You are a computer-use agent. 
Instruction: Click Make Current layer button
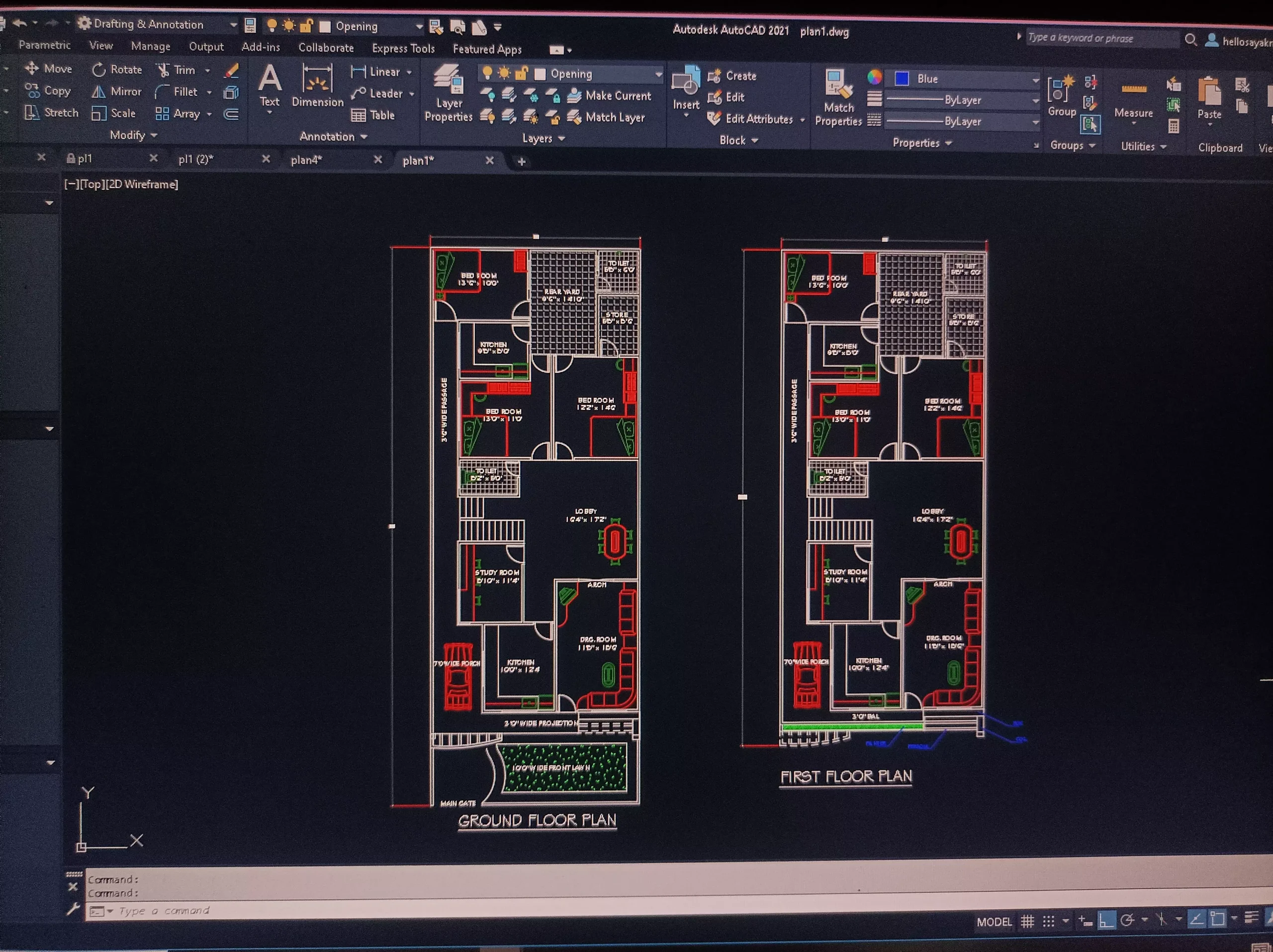pyautogui.click(x=610, y=96)
